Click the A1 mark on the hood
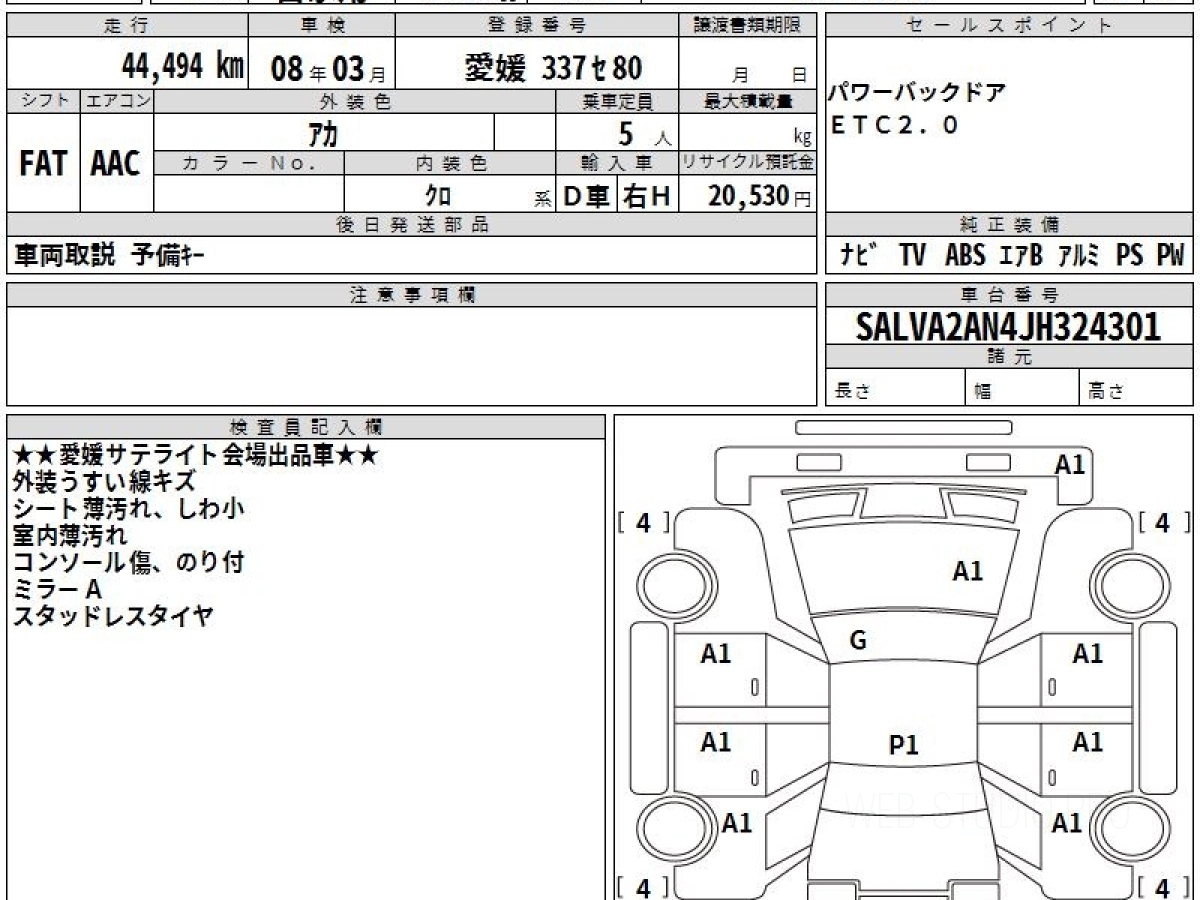Screen dimensions: 1200x900 [x=967, y=571]
